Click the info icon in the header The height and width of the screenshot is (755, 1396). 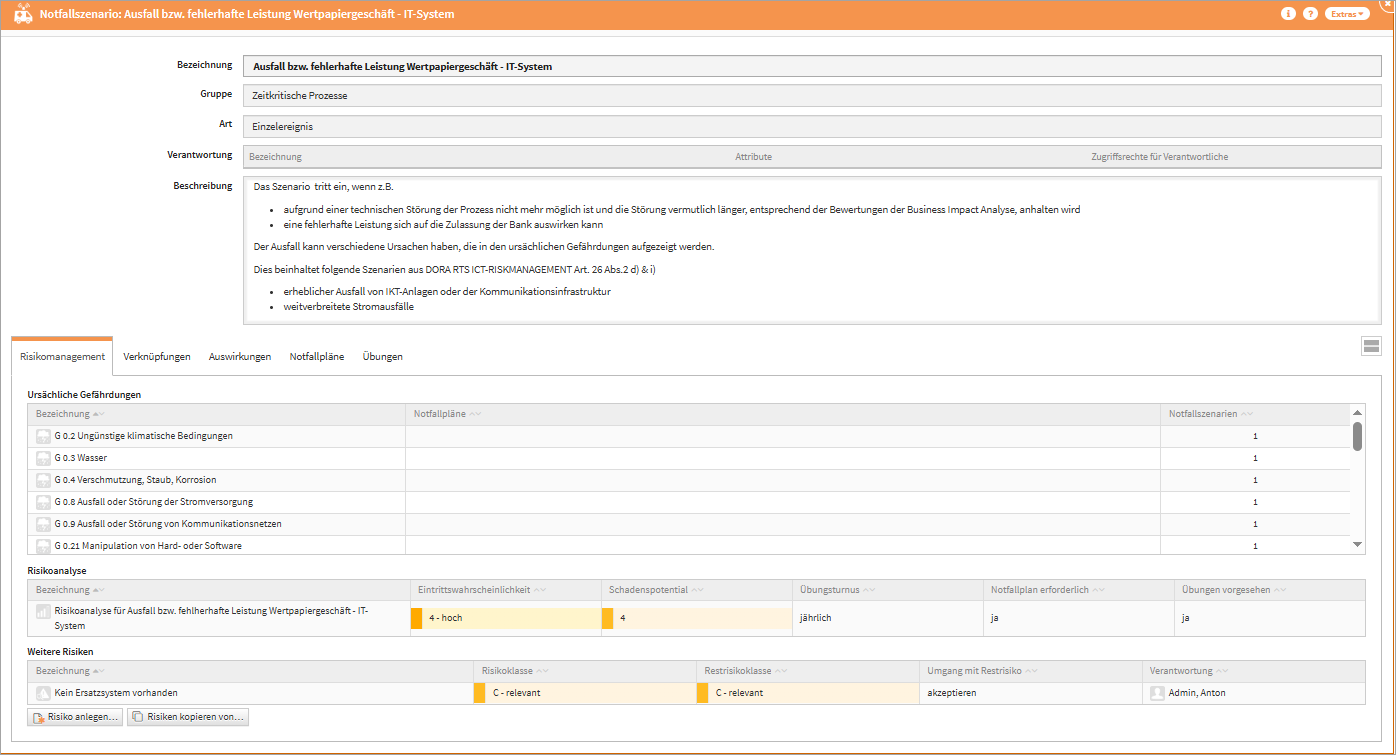click(1288, 14)
